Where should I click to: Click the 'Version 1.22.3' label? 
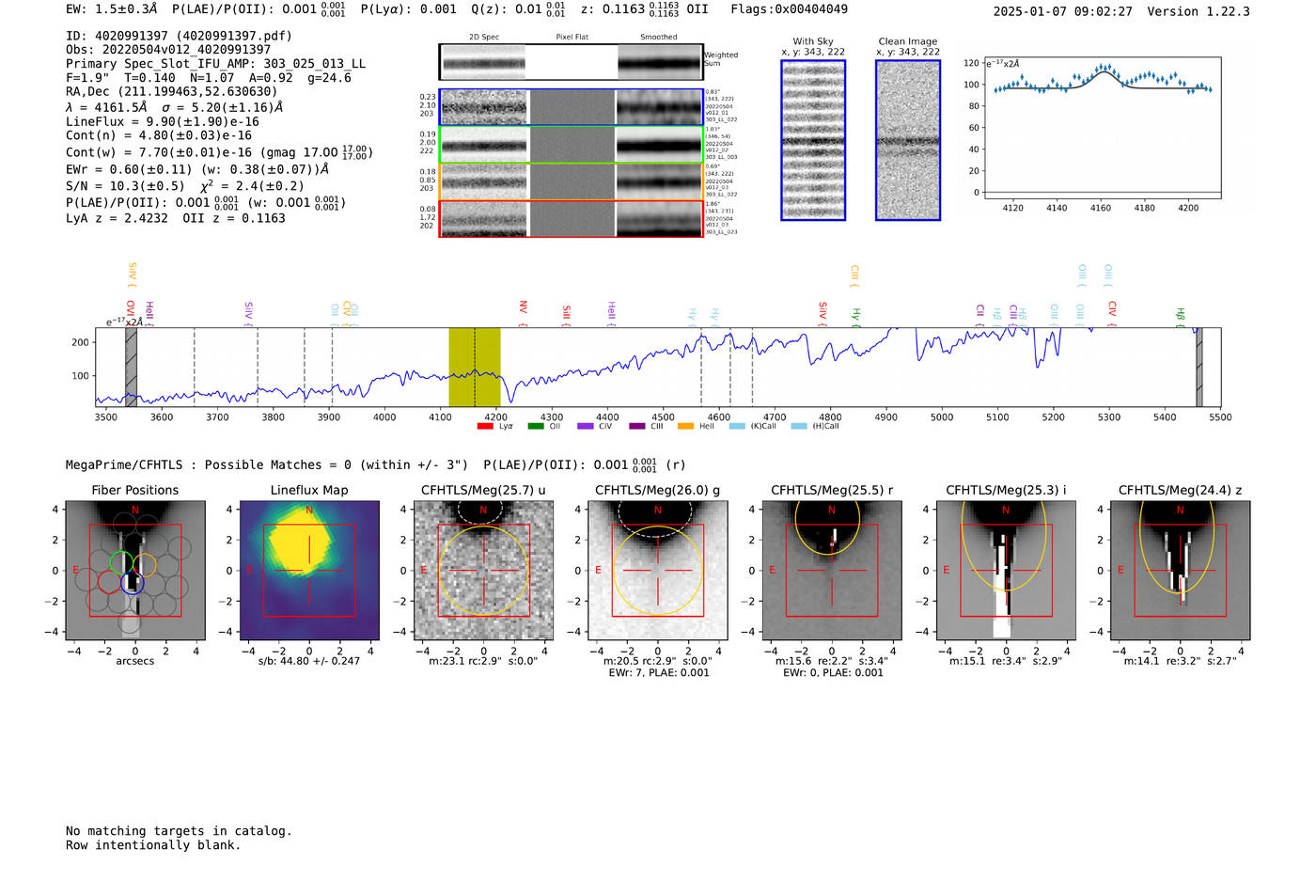pos(1198,11)
